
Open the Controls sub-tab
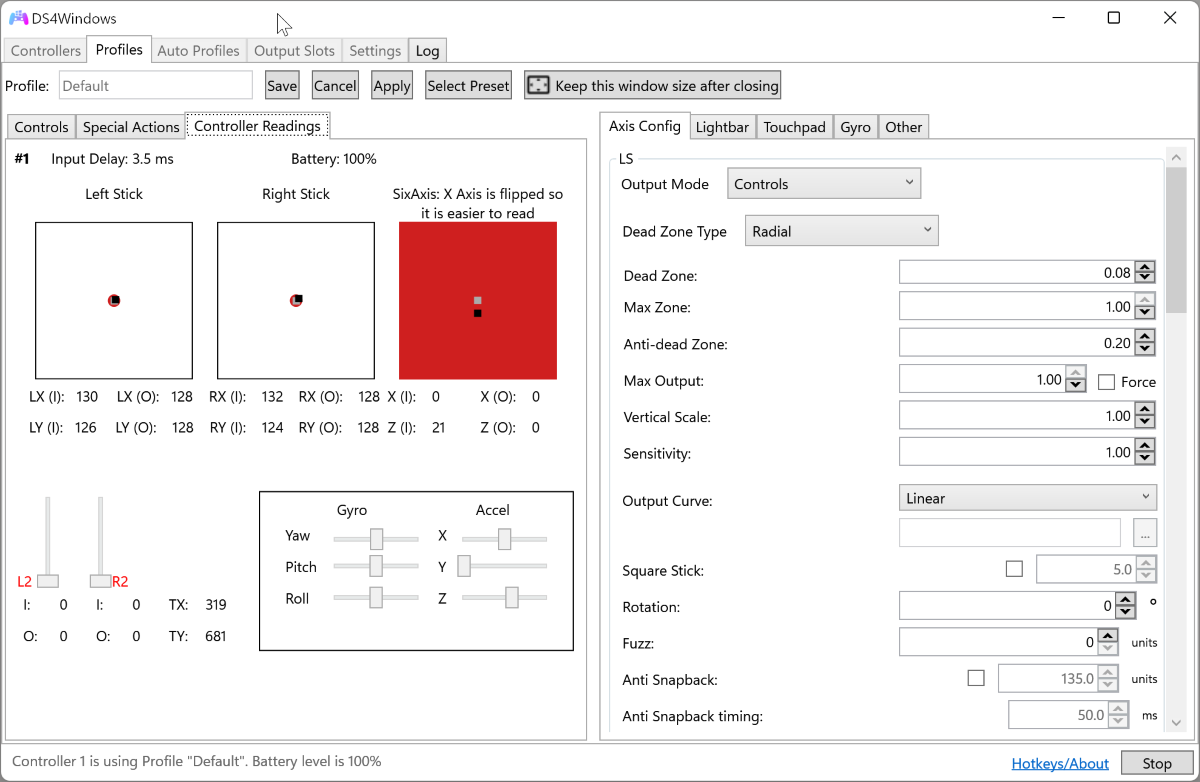click(x=42, y=127)
